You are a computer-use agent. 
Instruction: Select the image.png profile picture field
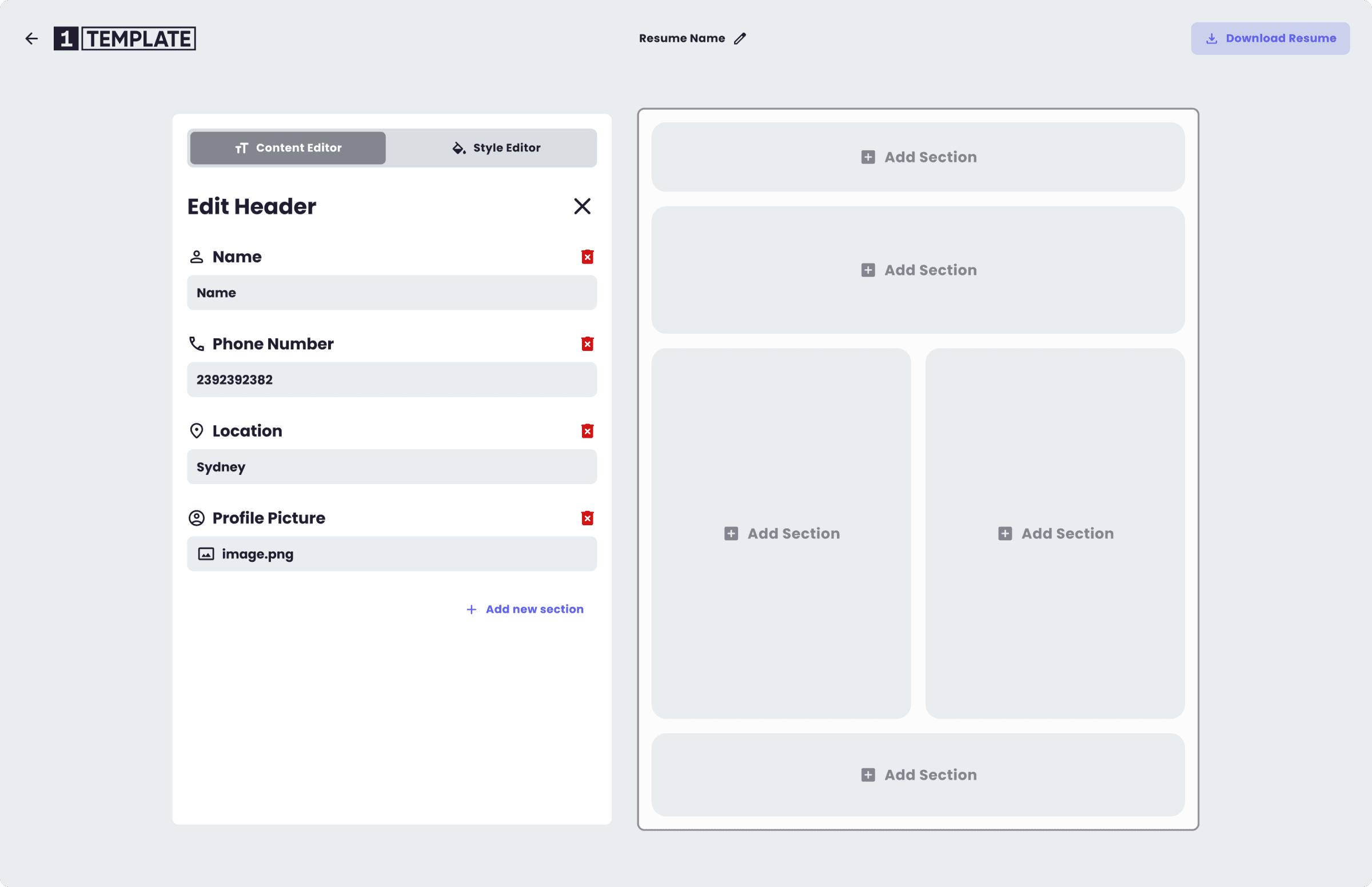click(392, 553)
